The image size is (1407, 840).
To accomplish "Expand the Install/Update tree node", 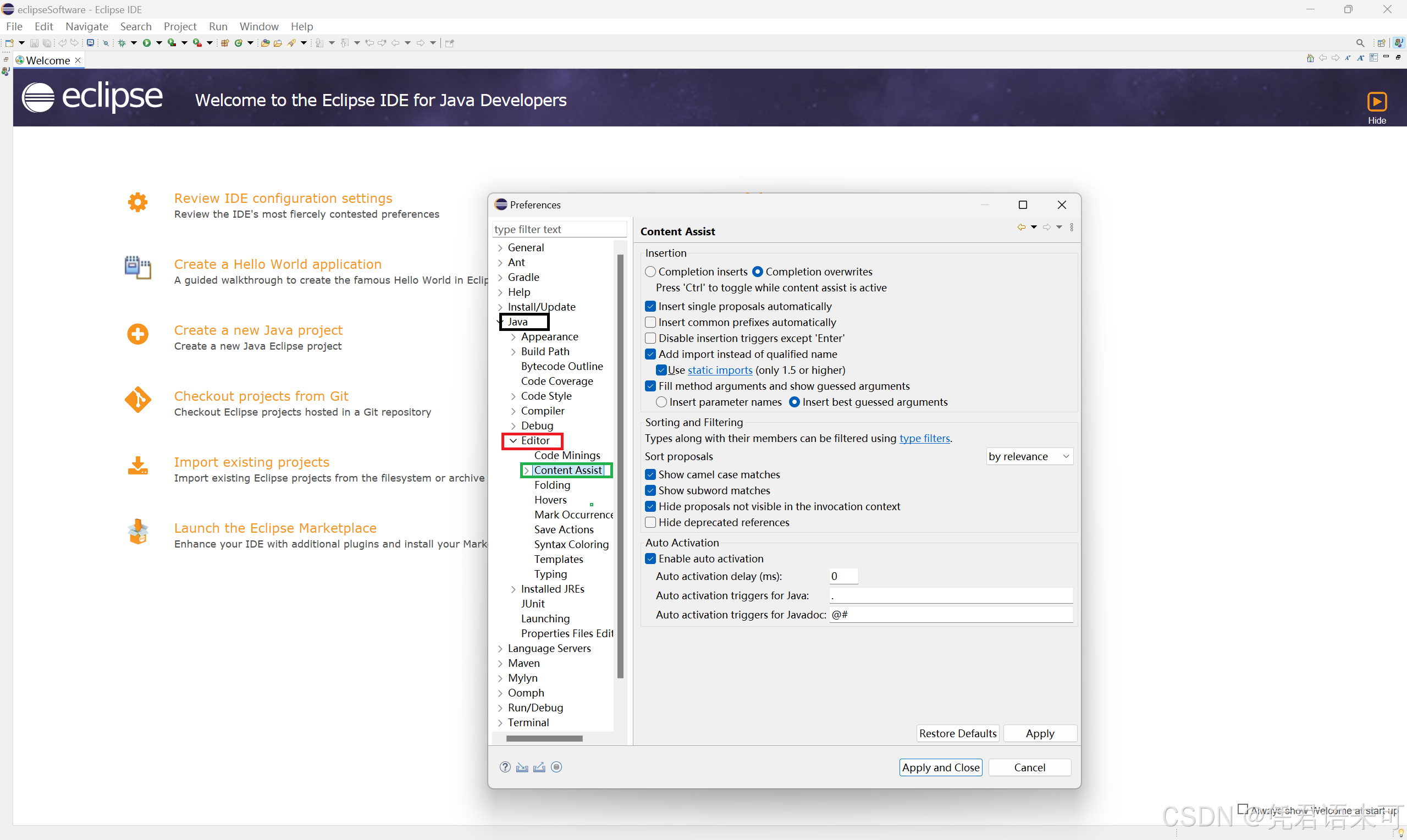I will (x=500, y=307).
